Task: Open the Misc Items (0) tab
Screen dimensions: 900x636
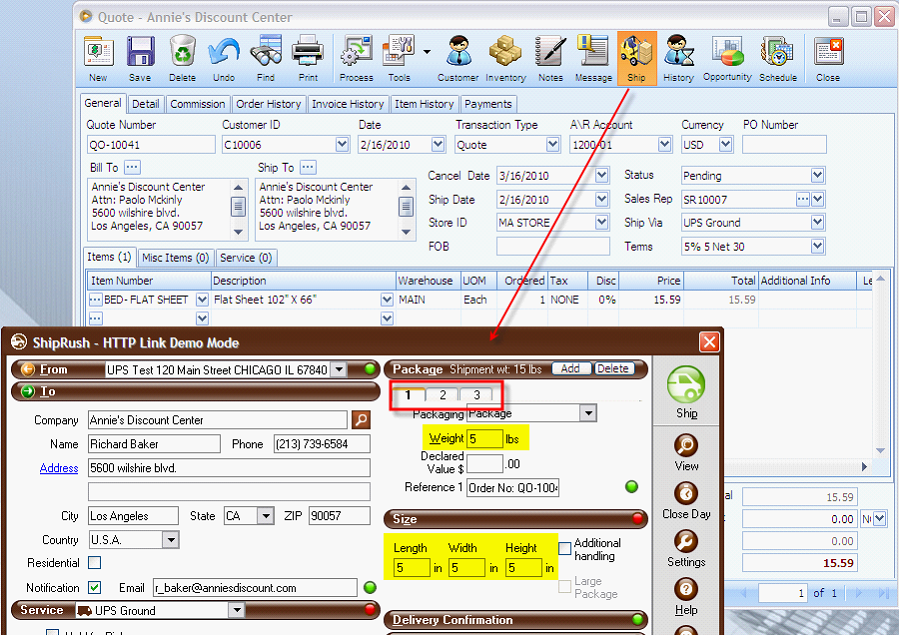Action: tap(176, 258)
